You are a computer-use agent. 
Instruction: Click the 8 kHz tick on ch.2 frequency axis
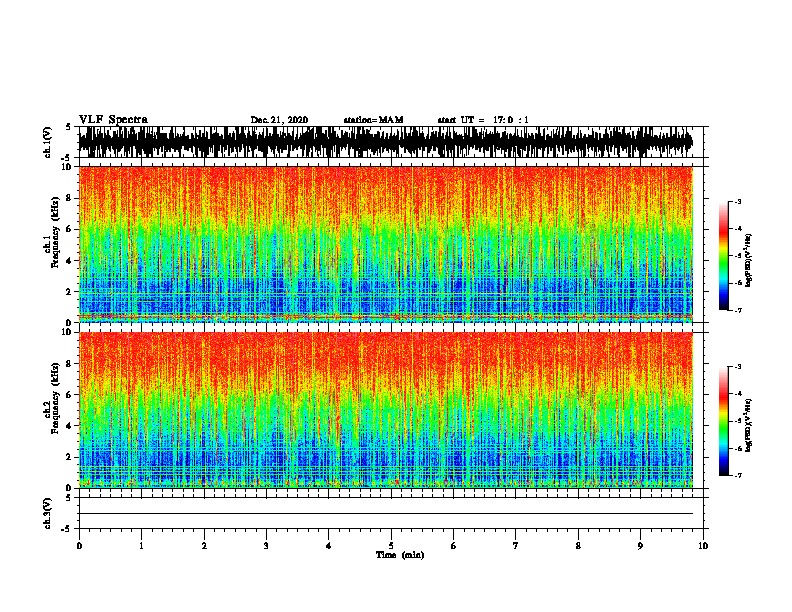70,364
